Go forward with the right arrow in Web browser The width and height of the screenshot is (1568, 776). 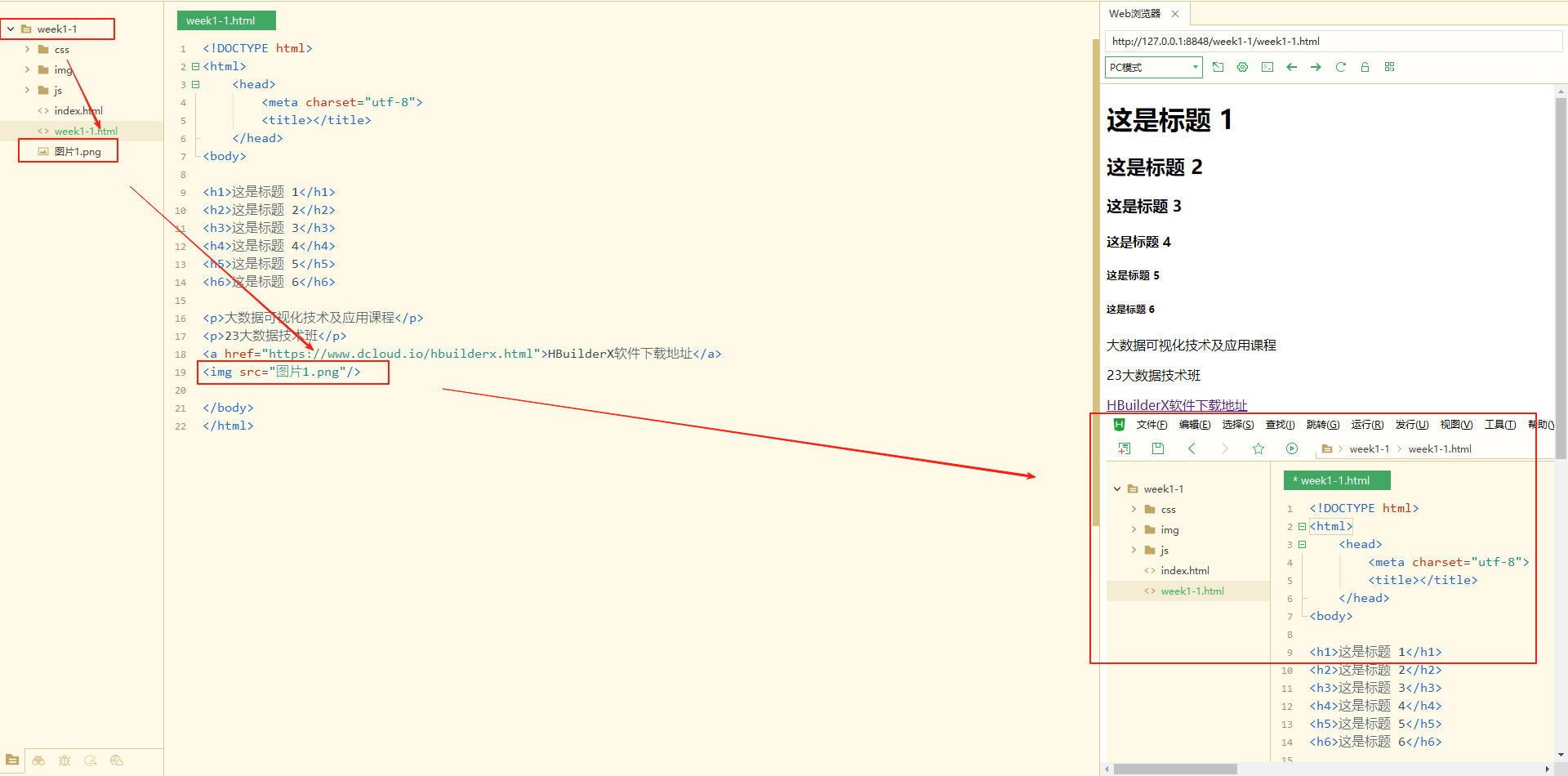coord(1316,67)
